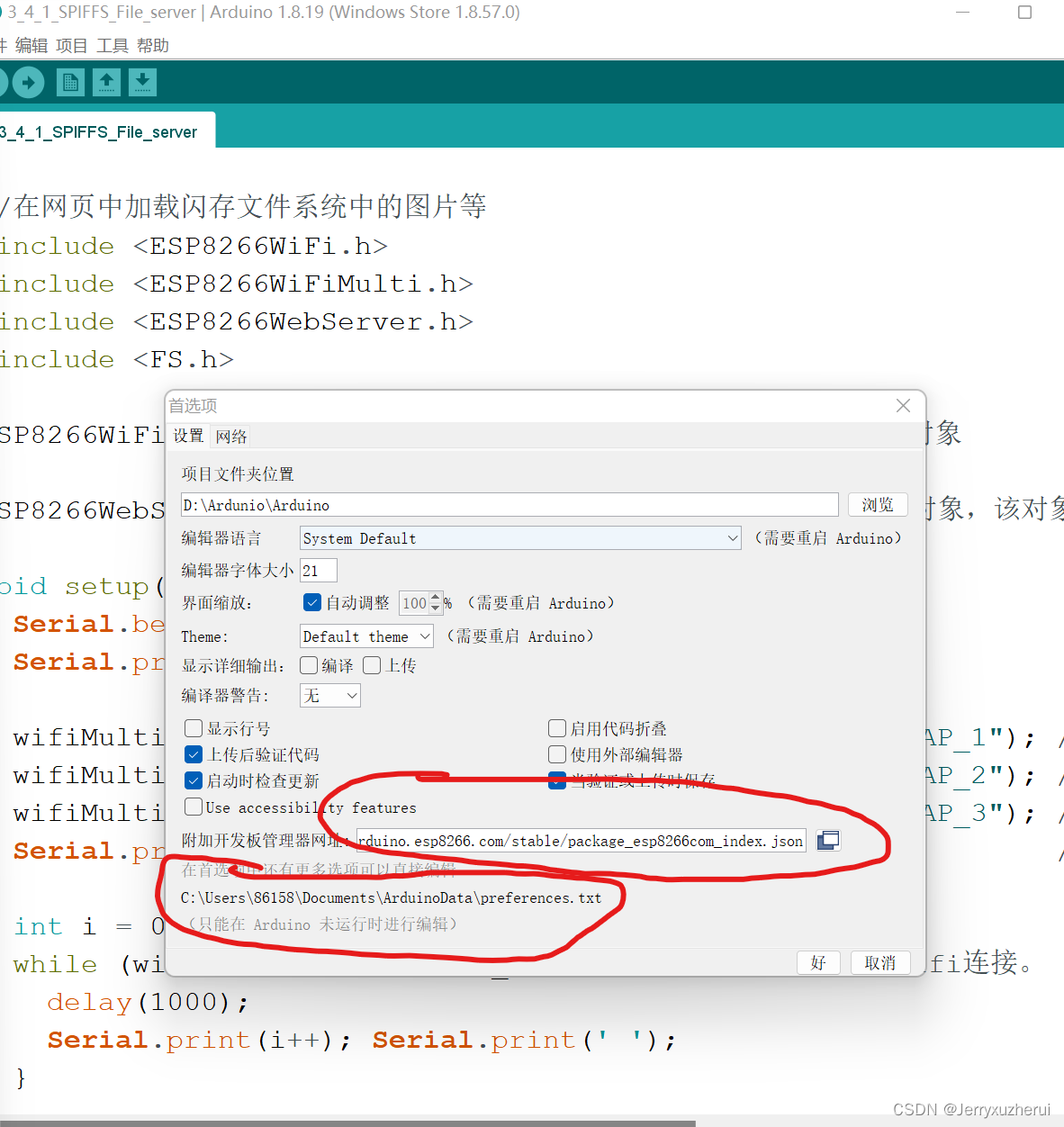Cancel preferences with 取消 button
Viewport: 1064px width, 1127px height.
point(880,962)
